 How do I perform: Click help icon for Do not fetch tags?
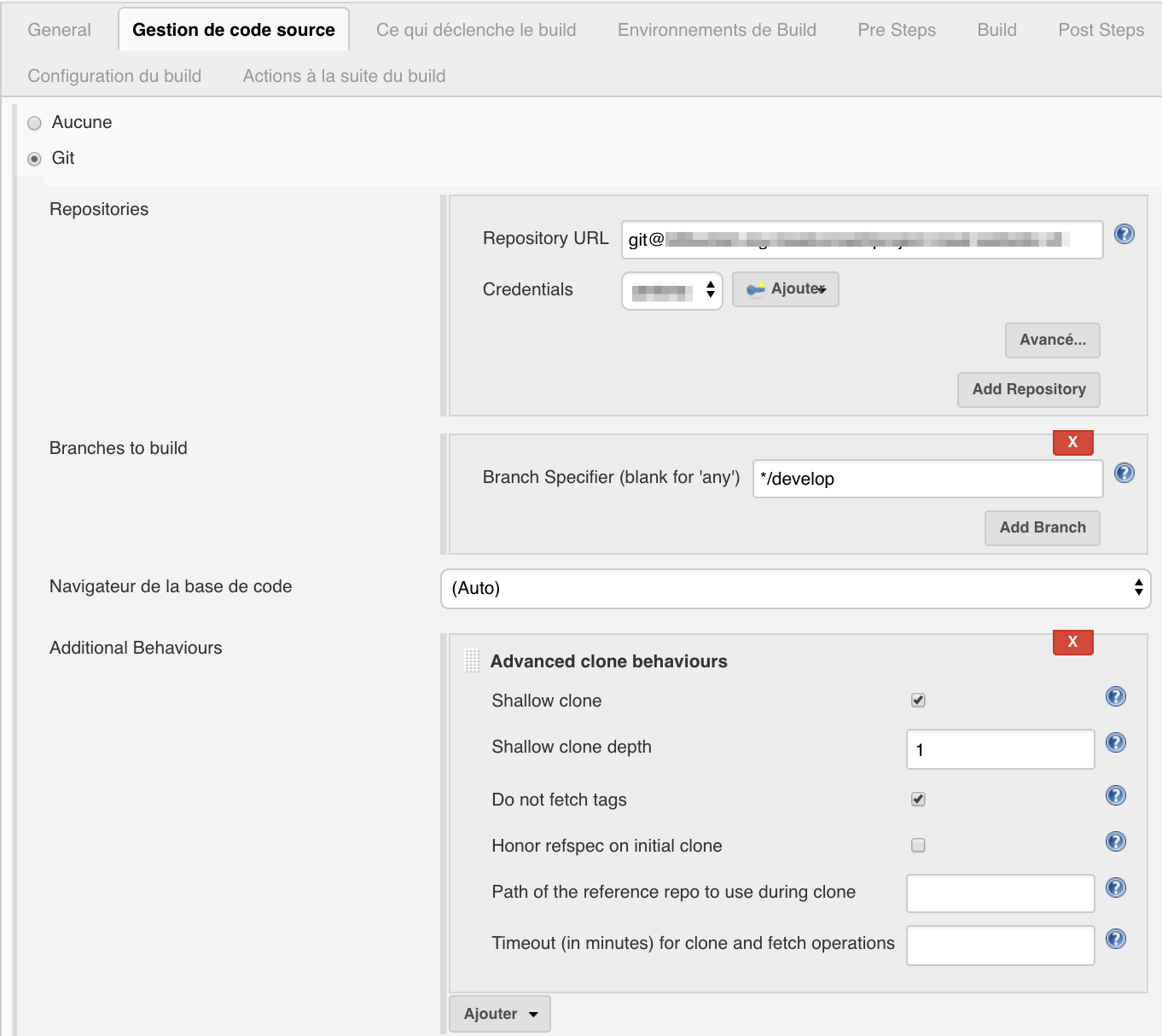1115,795
